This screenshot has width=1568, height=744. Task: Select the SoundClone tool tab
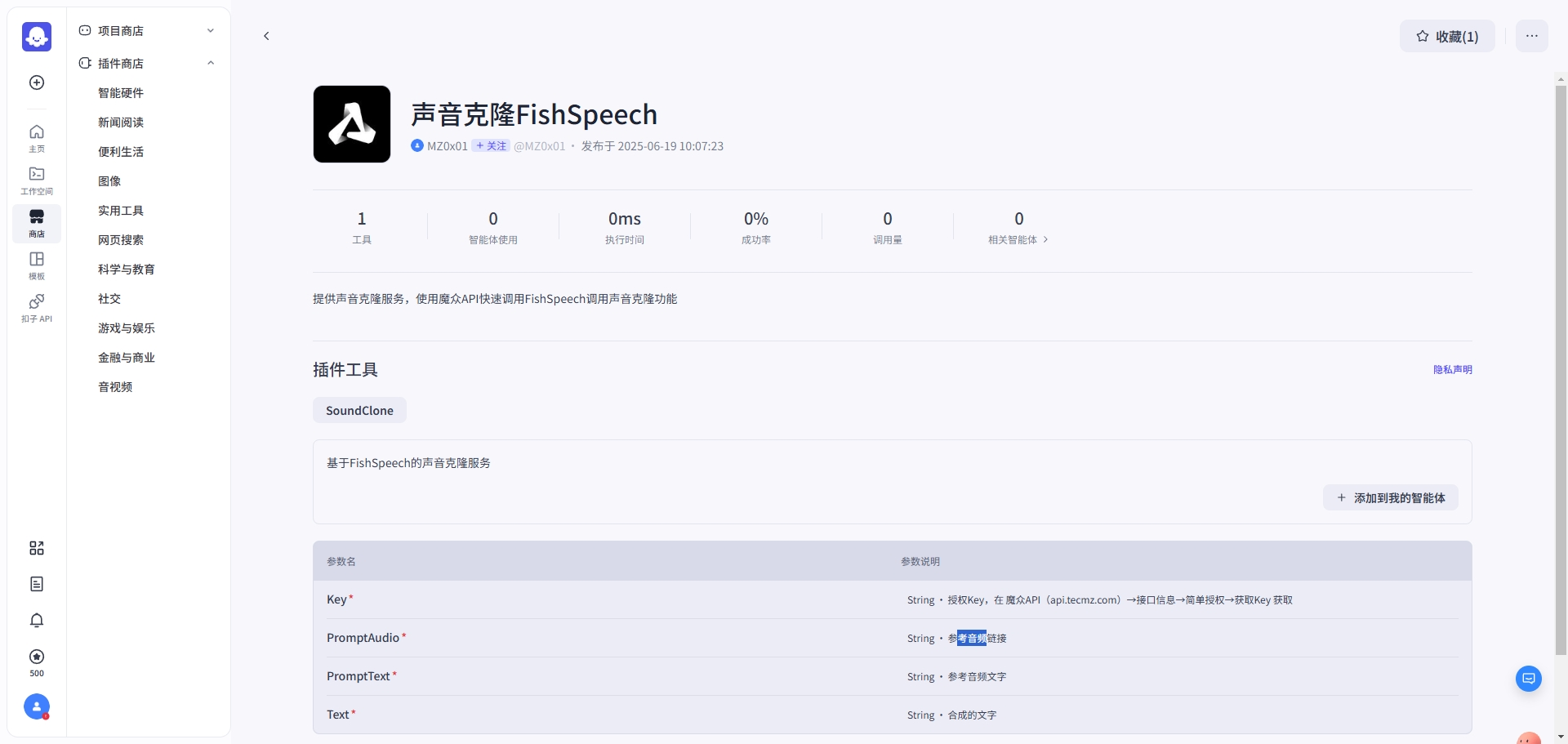[x=359, y=410]
